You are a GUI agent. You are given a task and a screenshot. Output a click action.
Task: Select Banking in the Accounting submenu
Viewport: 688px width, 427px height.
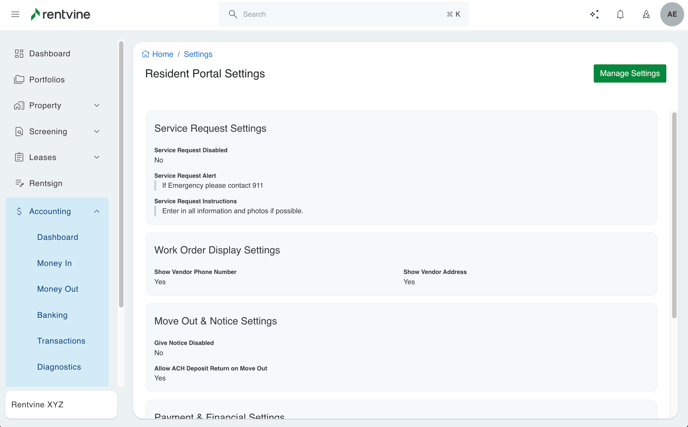pos(52,315)
